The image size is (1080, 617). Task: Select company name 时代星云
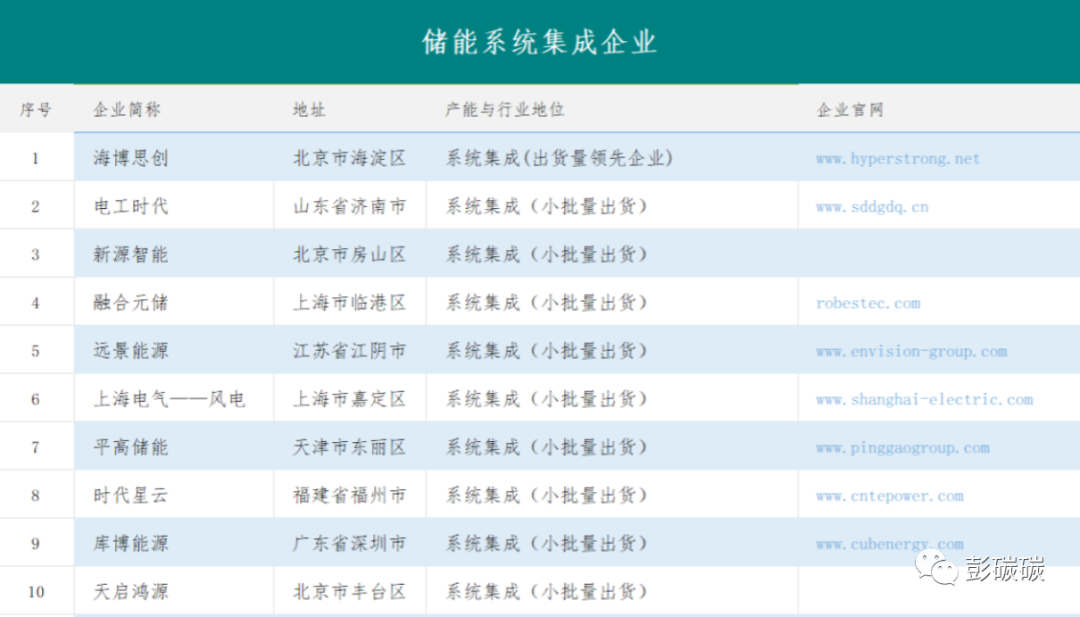pyautogui.click(x=131, y=496)
